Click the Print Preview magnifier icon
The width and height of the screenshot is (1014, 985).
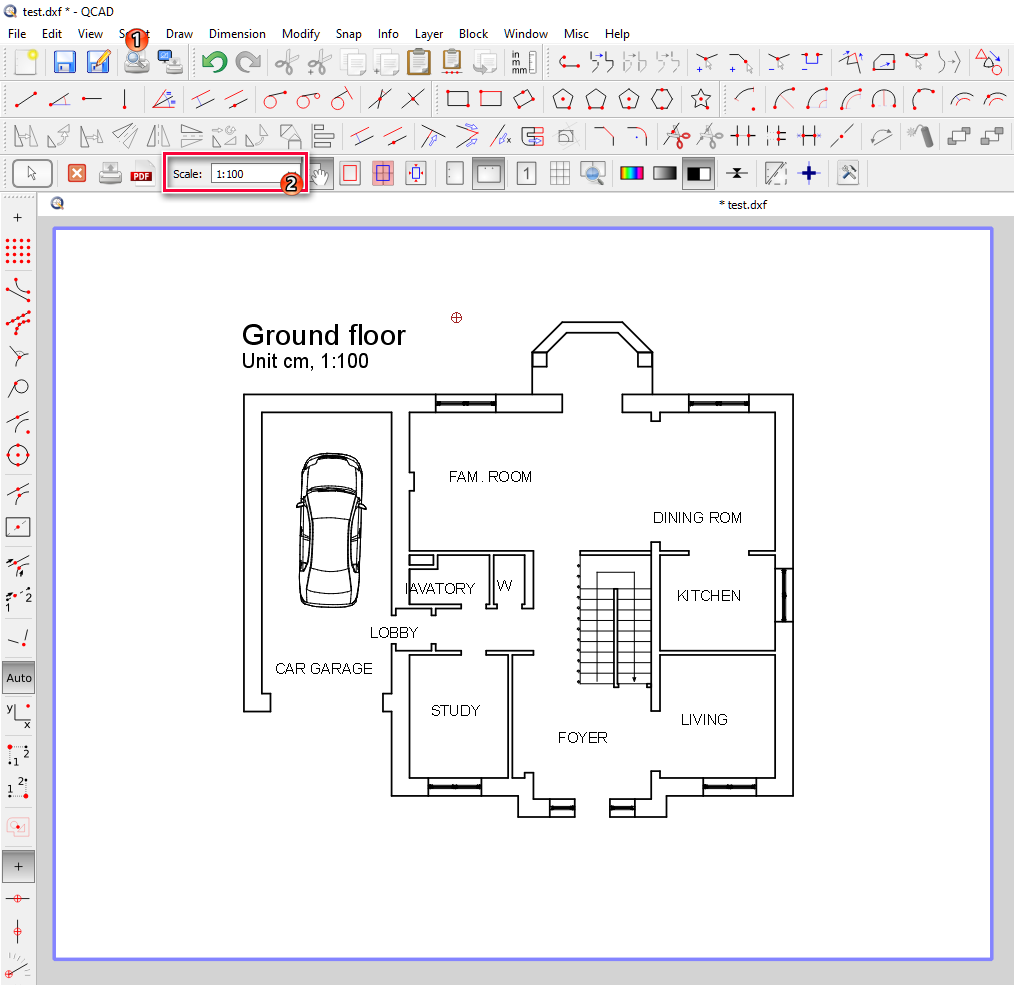(136, 62)
